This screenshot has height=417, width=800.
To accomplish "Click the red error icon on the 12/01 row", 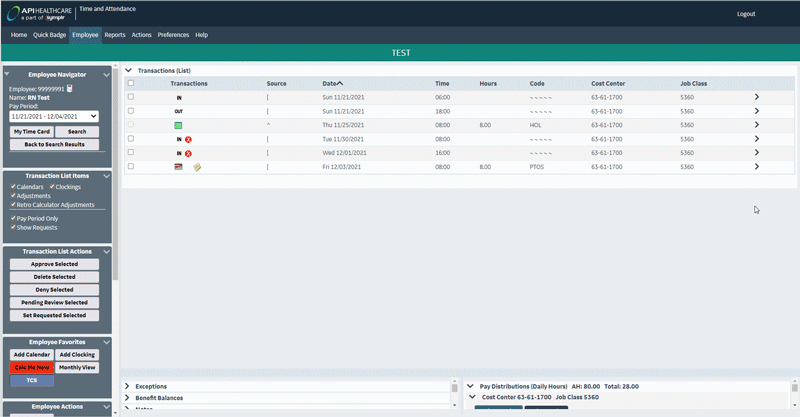I will [x=188, y=153].
